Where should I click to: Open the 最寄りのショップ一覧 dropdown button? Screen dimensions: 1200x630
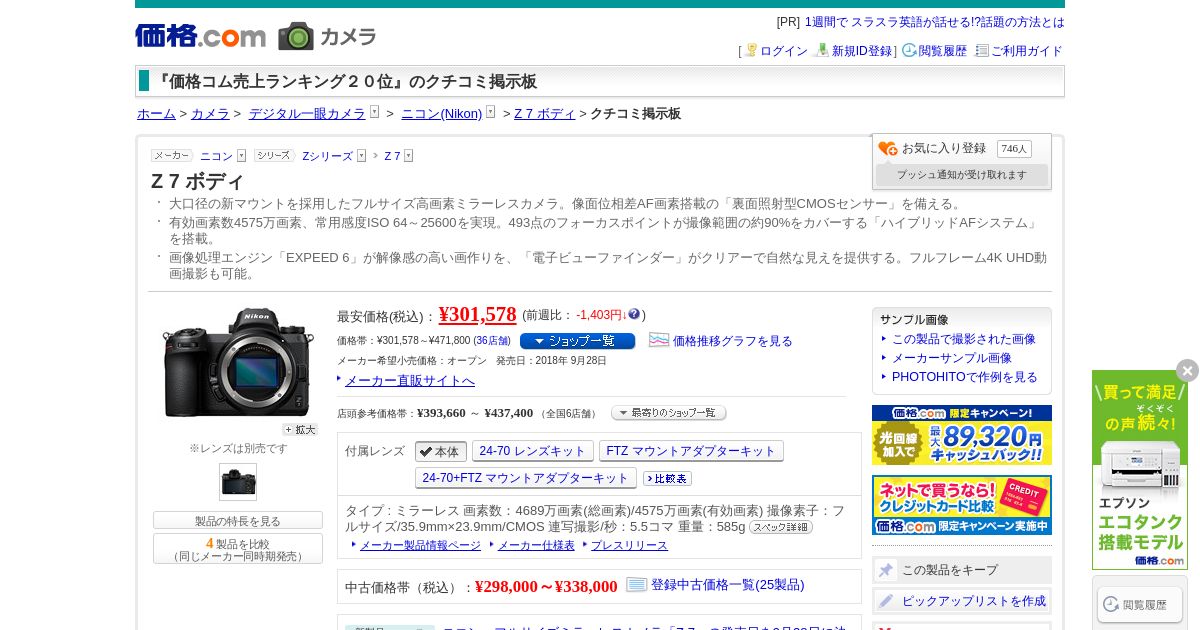coord(668,413)
